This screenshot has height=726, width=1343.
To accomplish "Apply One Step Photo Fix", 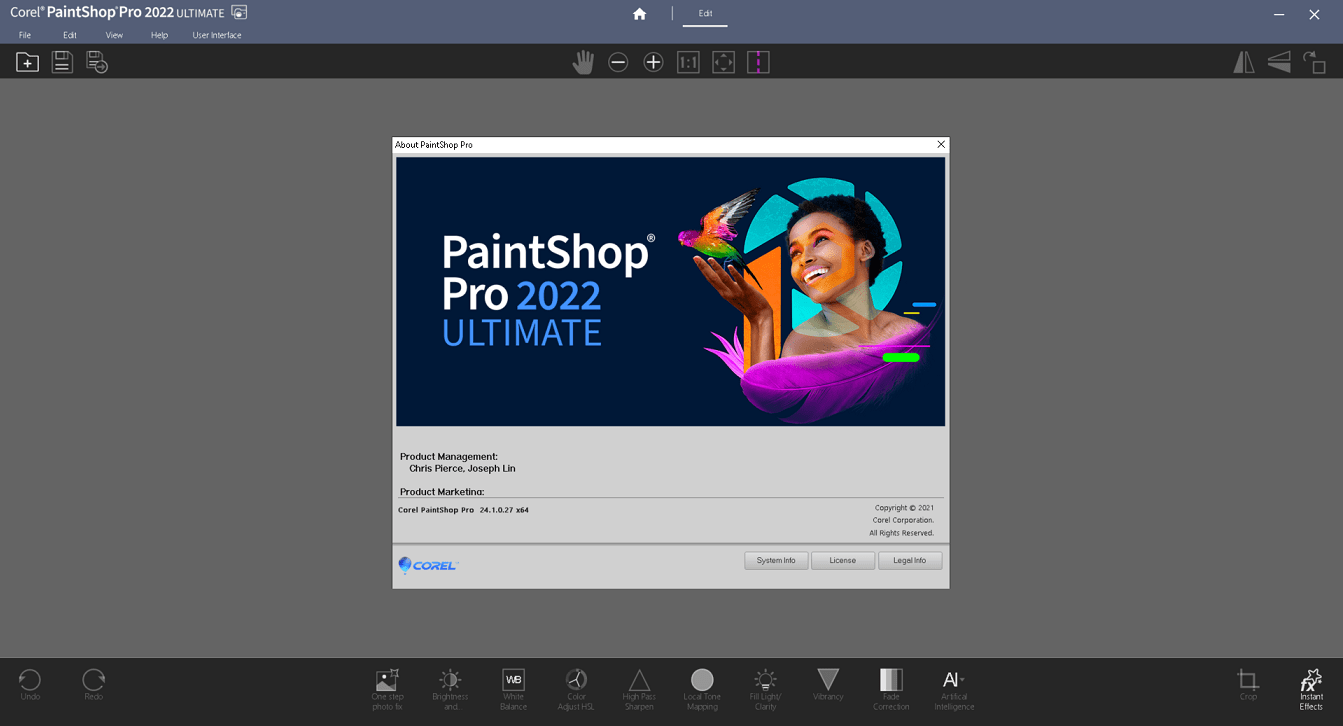I will click(x=387, y=690).
